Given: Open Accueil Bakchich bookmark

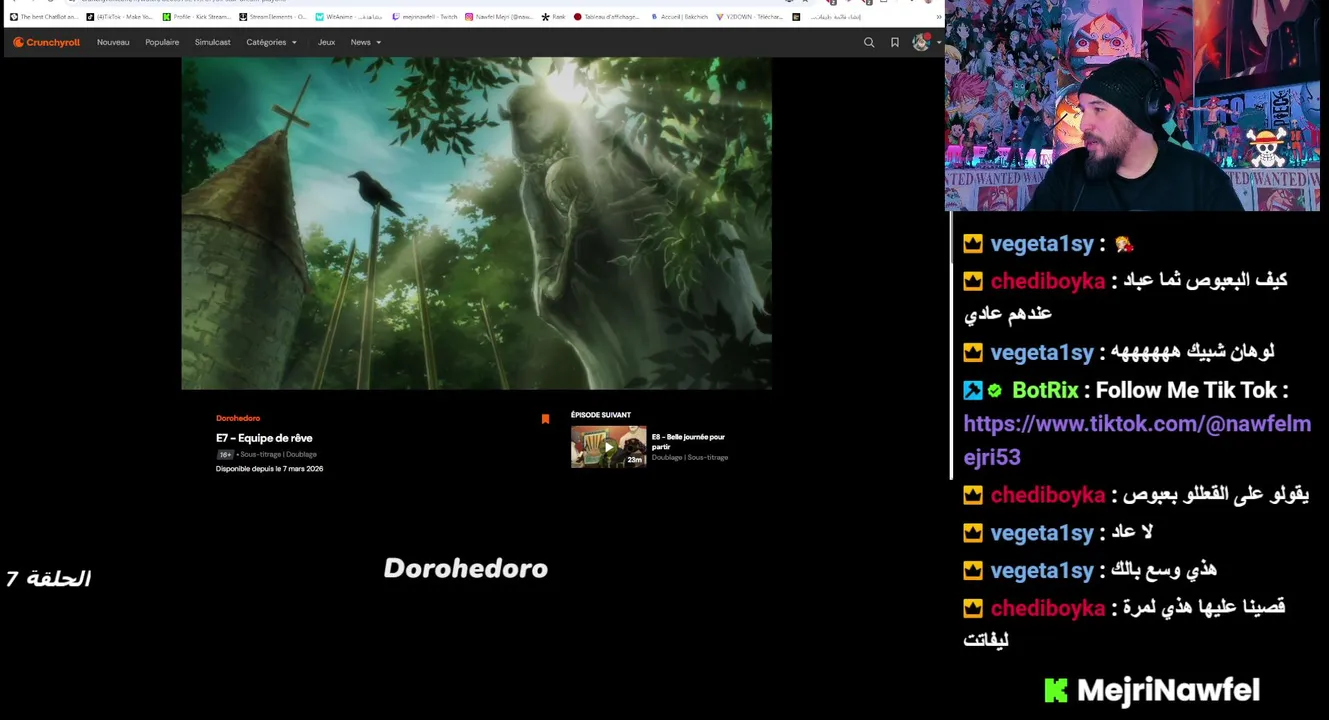Looking at the screenshot, I should coord(679,17).
